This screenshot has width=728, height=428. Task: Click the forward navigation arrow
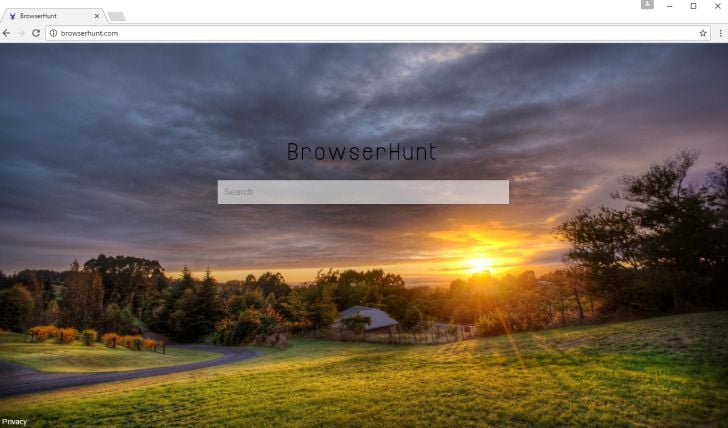pos(21,33)
